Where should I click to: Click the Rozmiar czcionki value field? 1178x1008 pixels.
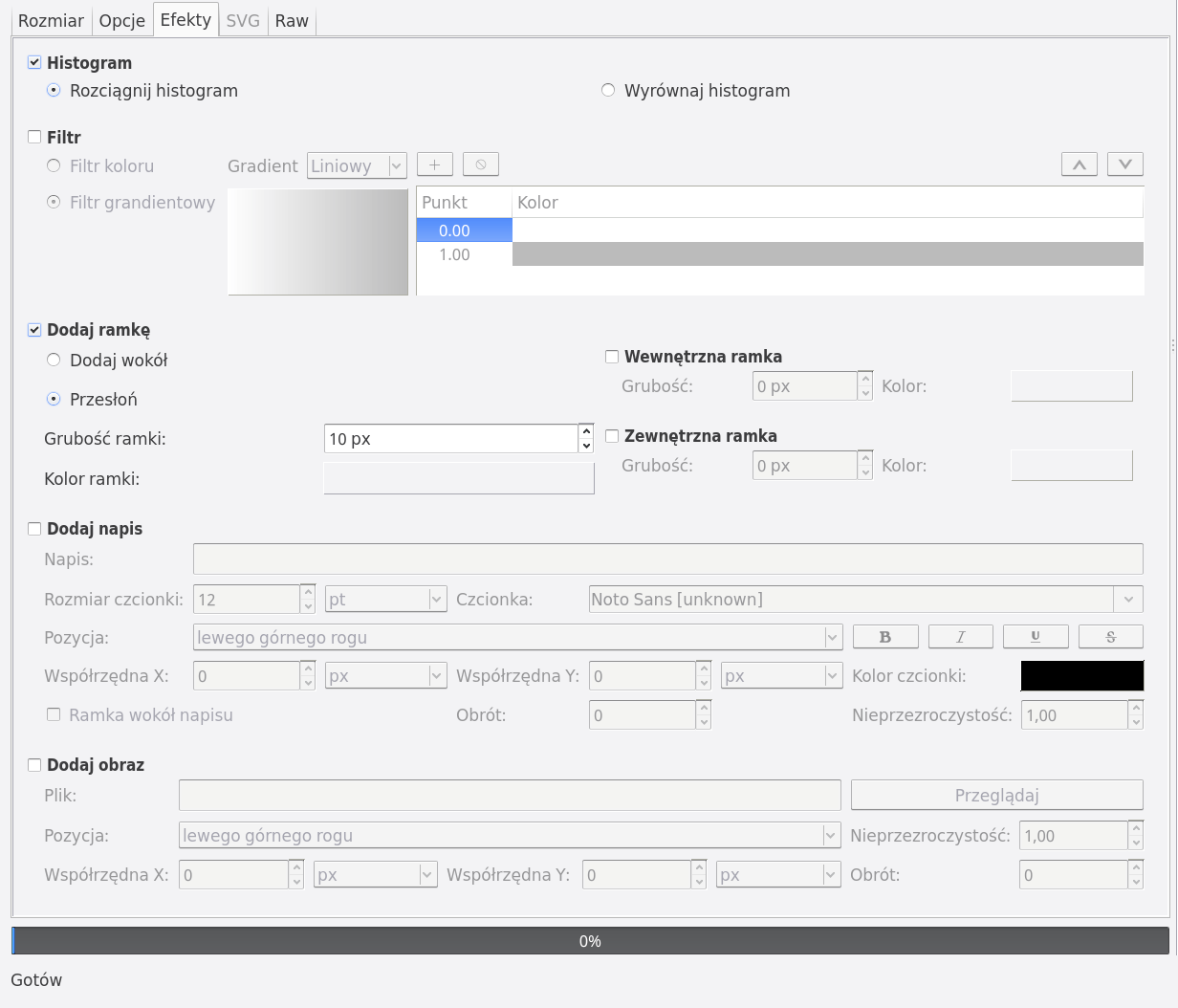click(x=247, y=600)
